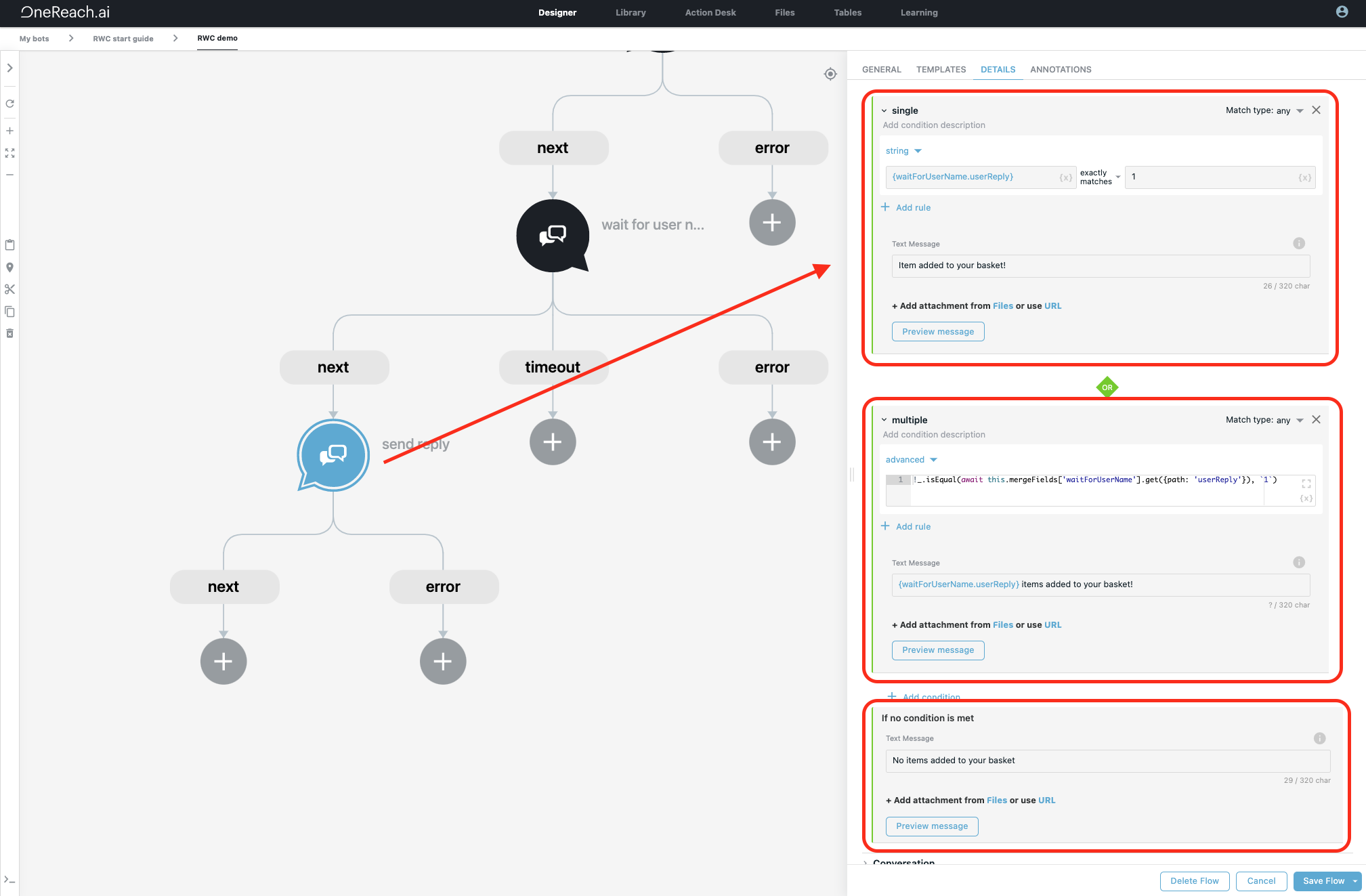Open info for no-condition Text Message

[1320, 738]
